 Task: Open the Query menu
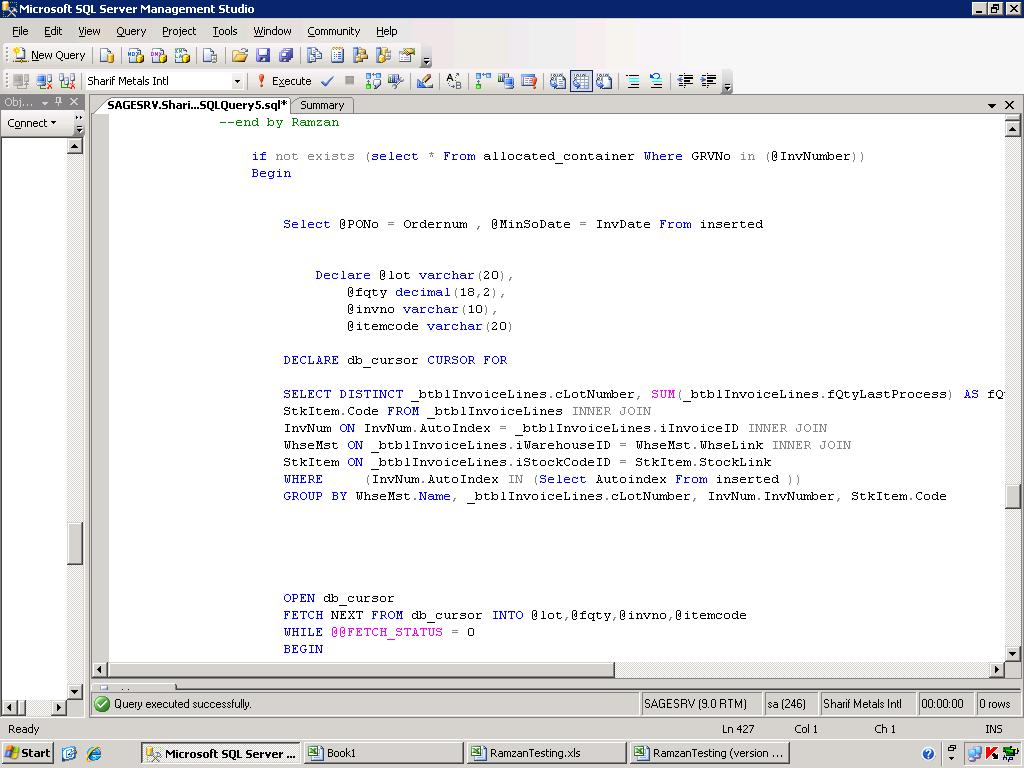coord(131,31)
